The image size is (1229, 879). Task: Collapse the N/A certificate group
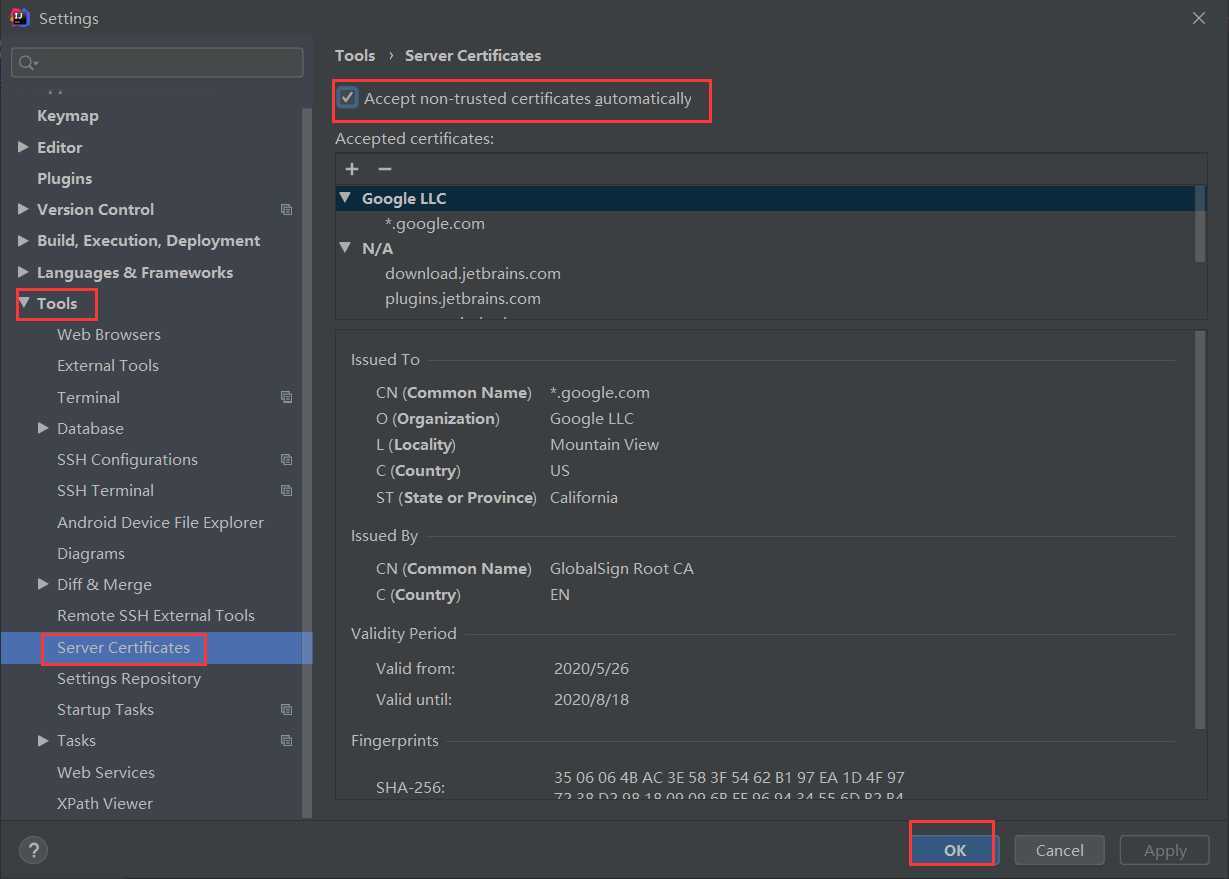tap(345, 248)
